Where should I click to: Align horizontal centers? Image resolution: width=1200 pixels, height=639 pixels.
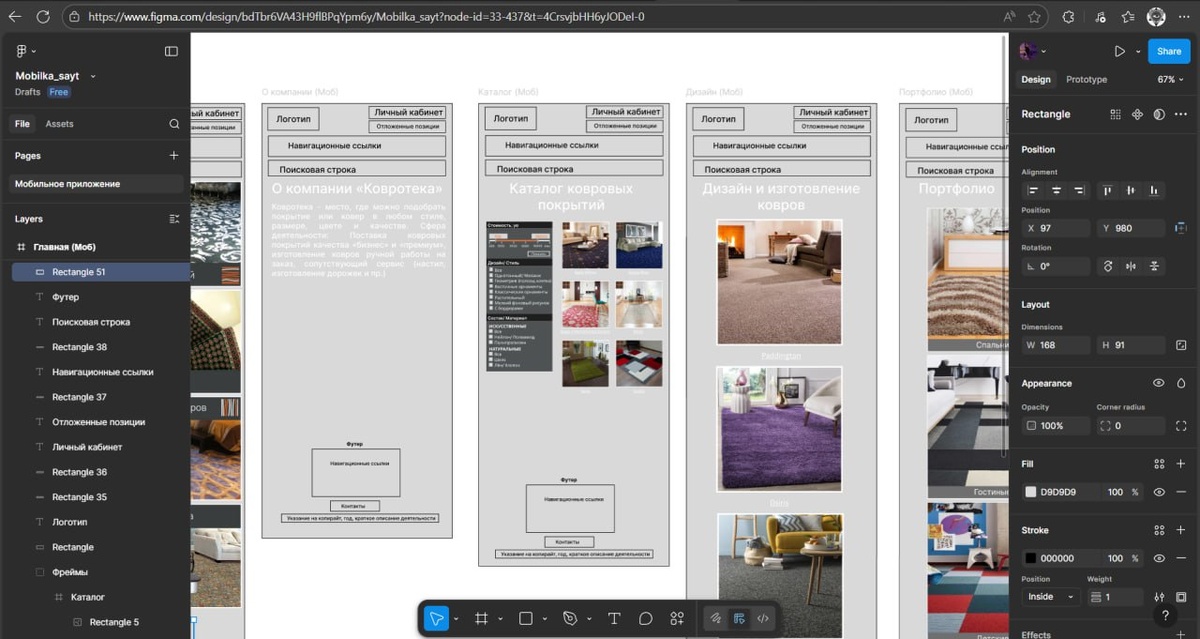click(1056, 190)
